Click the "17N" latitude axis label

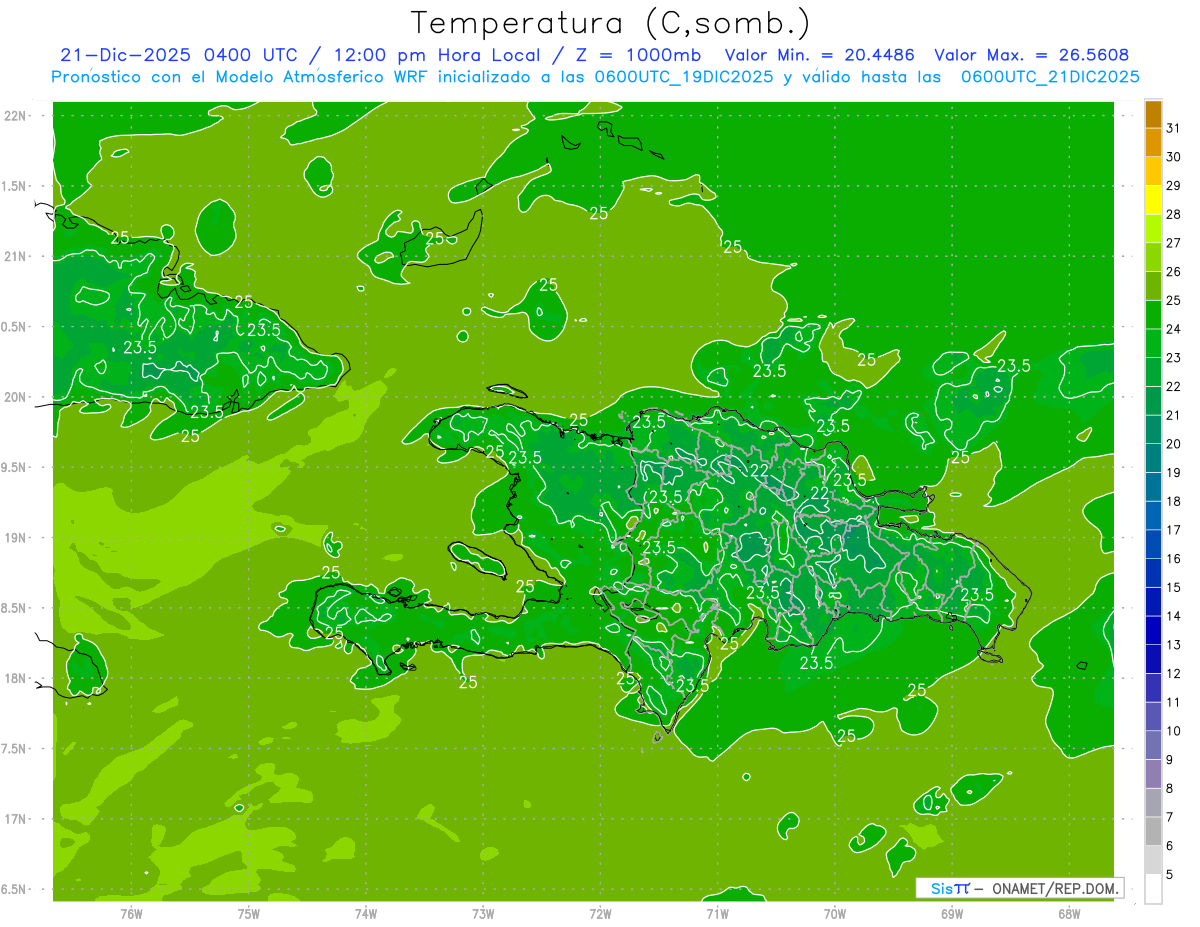pyautogui.click(x=14, y=818)
